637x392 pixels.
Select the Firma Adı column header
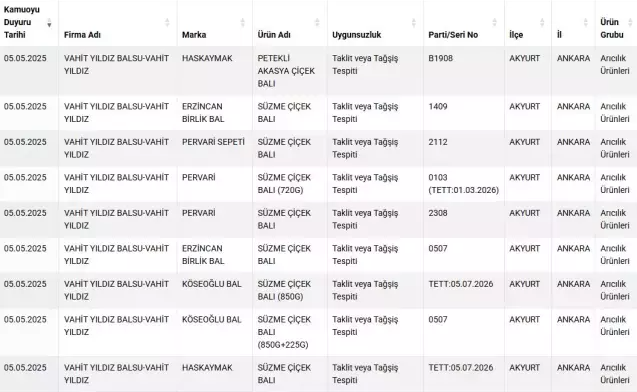pyautogui.click(x=82, y=35)
